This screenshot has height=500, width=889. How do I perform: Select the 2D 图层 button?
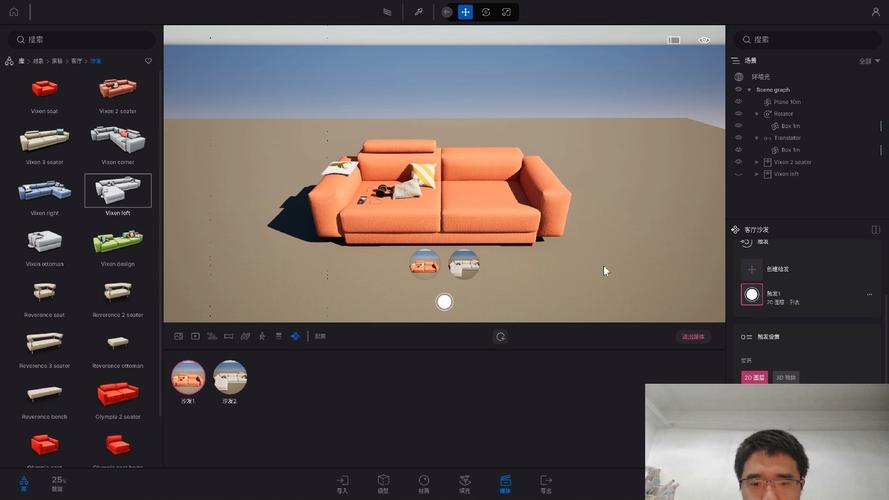tap(754, 378)
